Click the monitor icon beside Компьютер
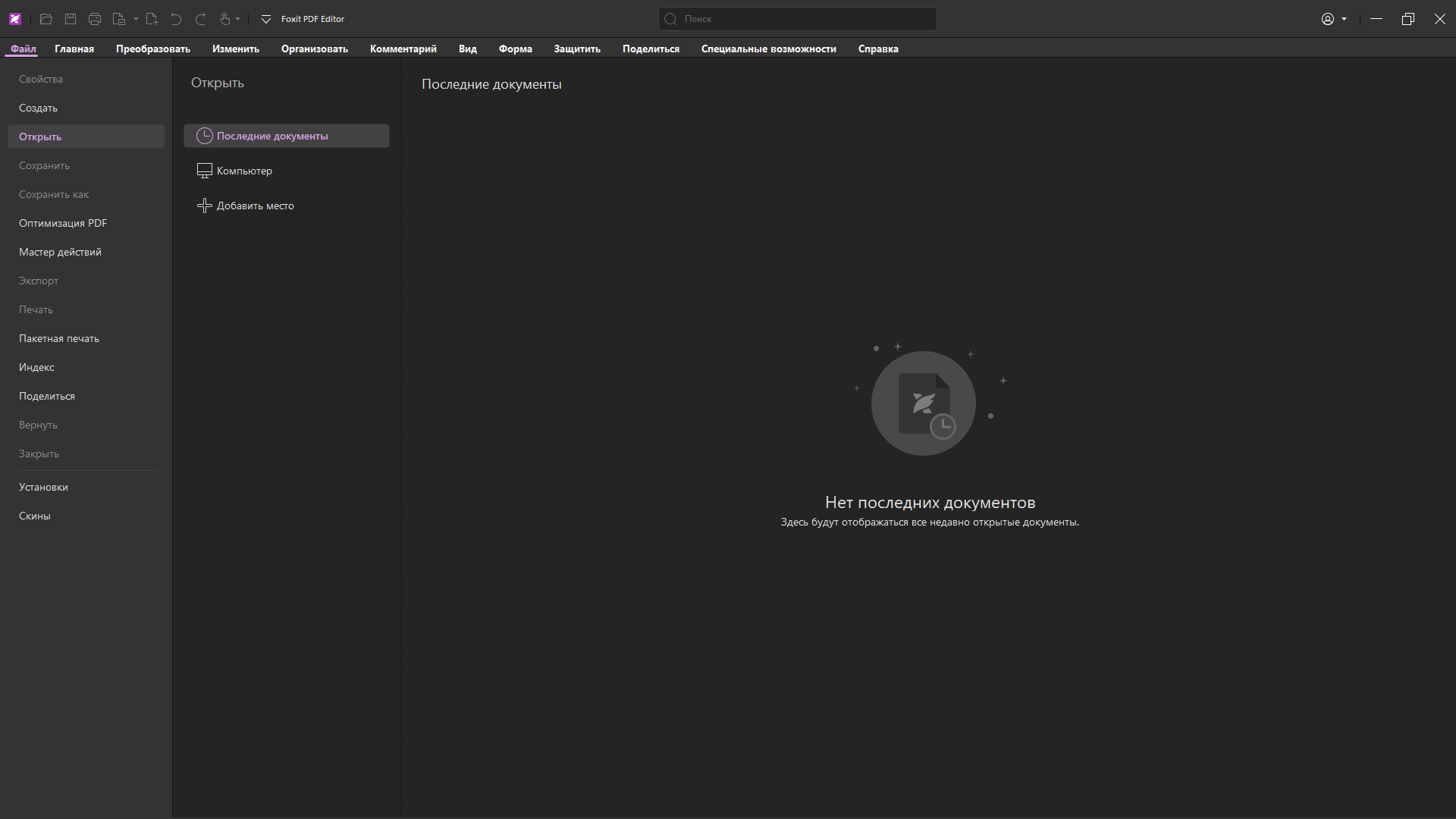 coord(204,171)
